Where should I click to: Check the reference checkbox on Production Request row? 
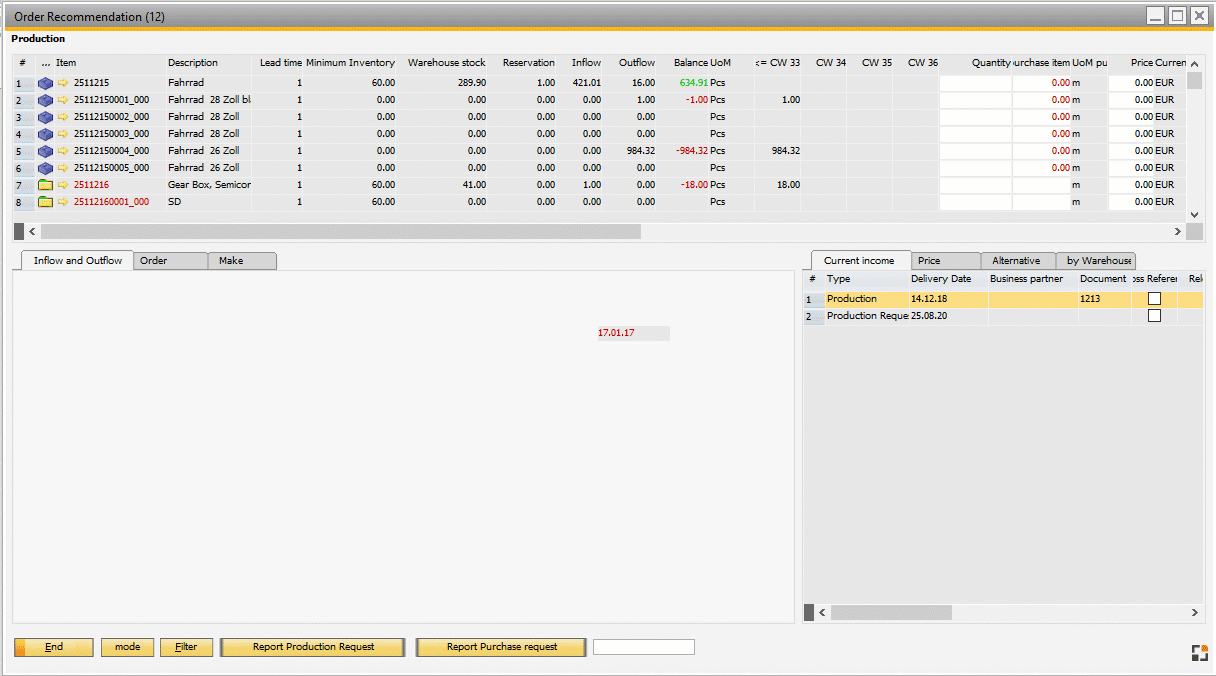tap(1155, 315)
